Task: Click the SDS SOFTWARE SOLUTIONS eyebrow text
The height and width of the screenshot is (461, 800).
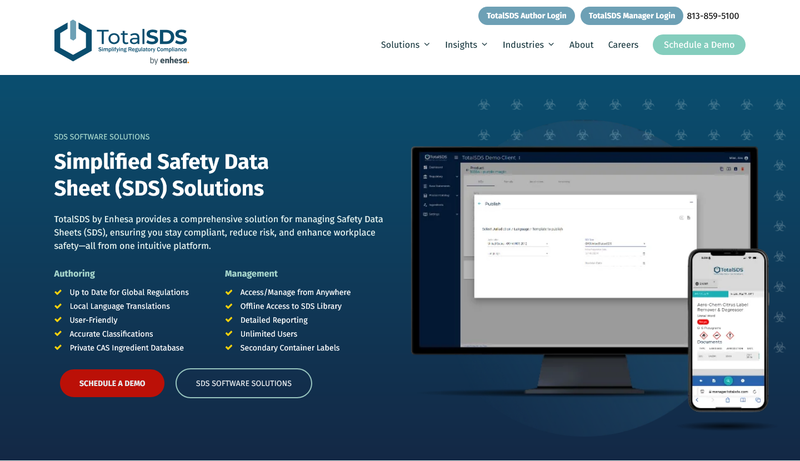Action: click(x=102, y=137)
